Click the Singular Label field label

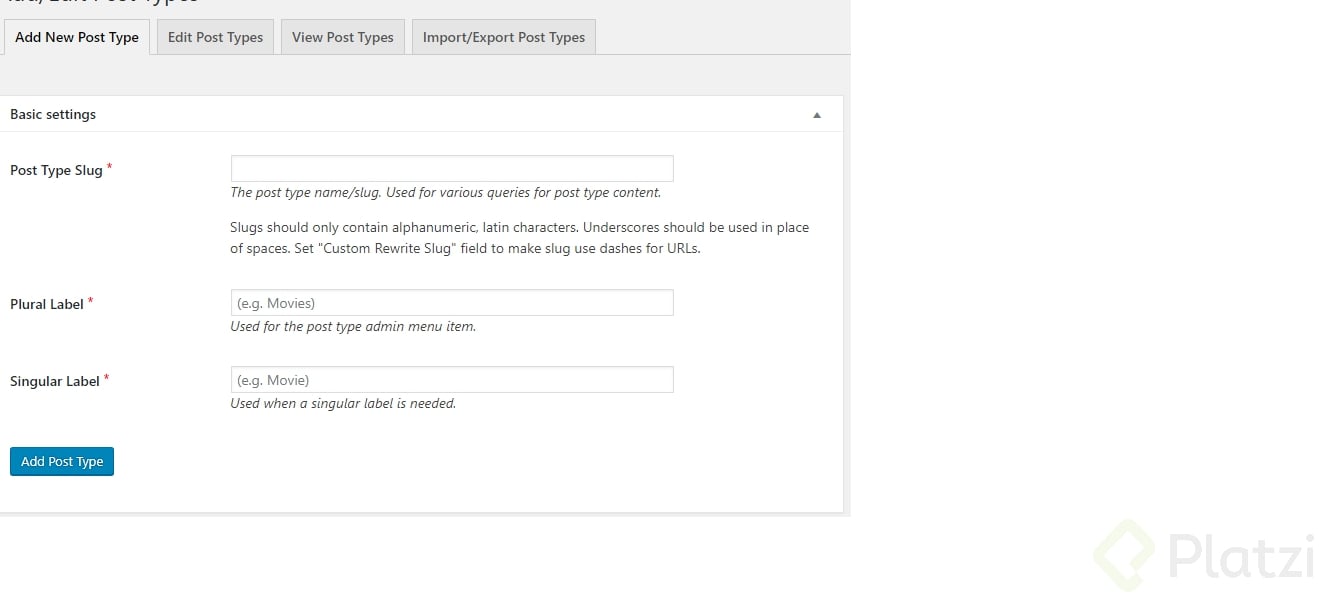55,381
